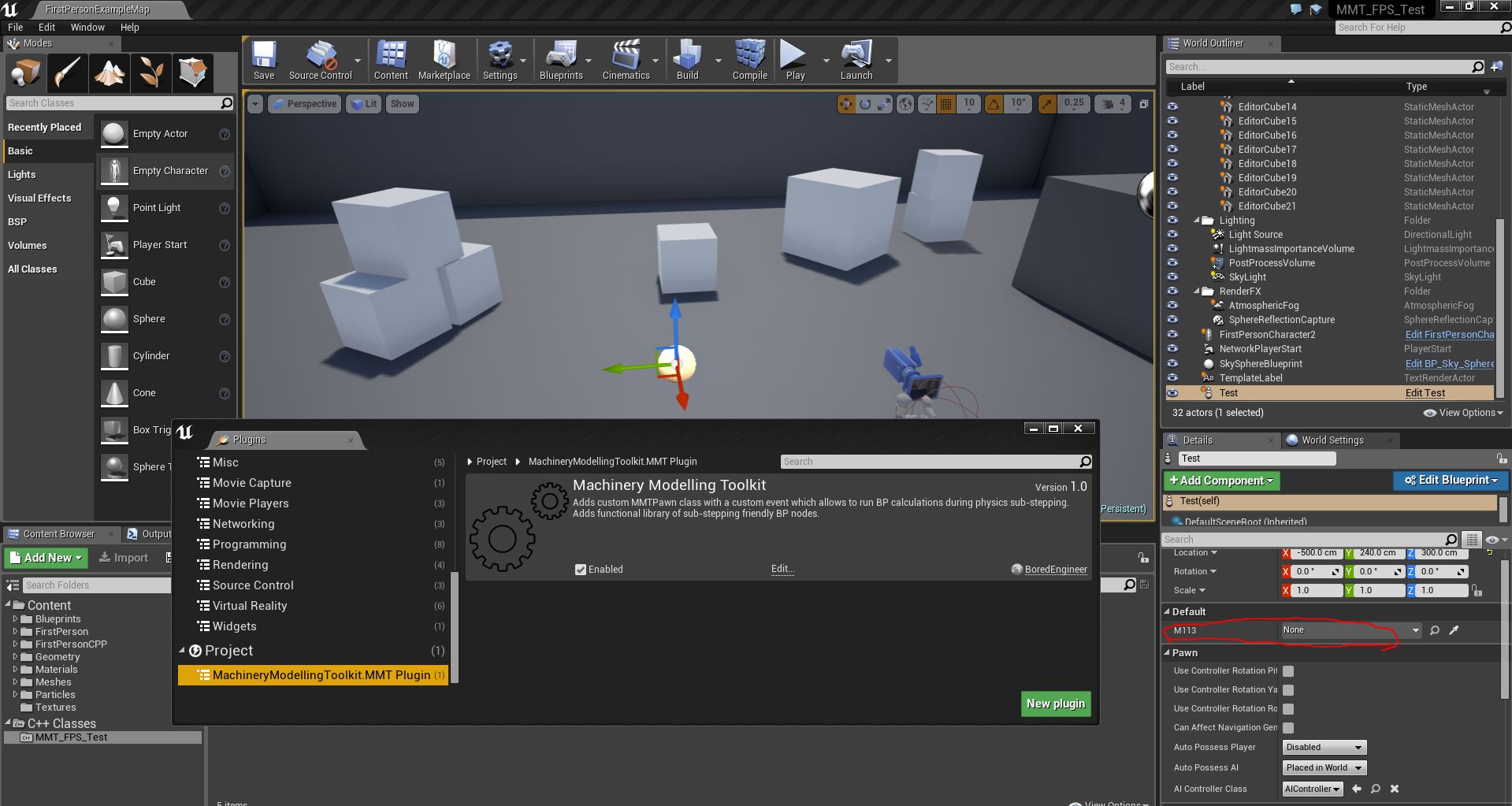Click the Edit... link for the plugin

tap(782, 569)
